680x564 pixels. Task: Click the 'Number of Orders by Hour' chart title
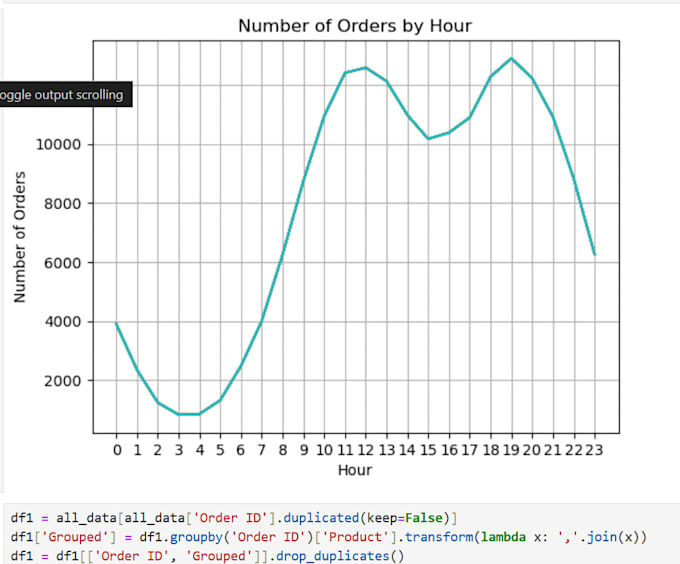click(355, 26)
